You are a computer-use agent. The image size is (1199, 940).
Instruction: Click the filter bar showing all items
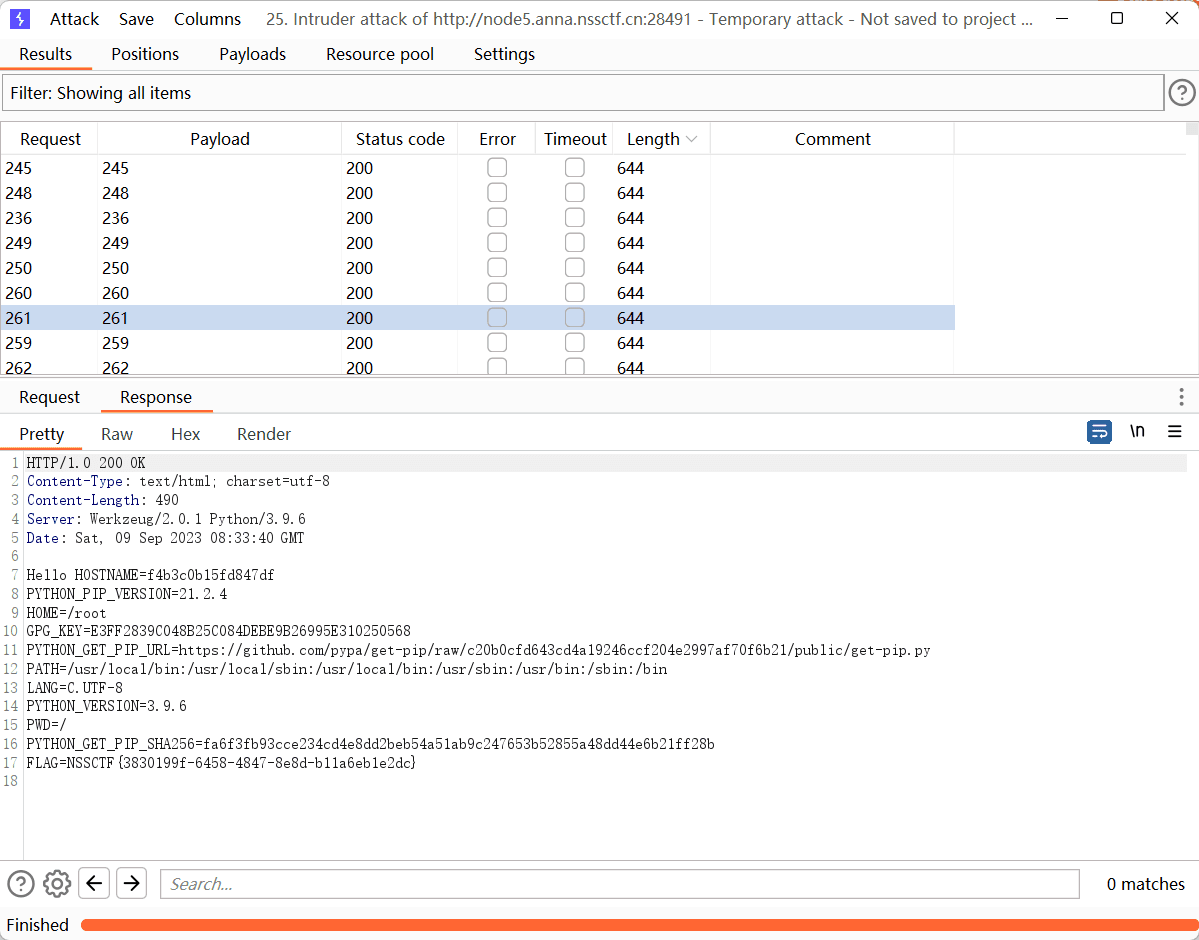[x=583, y=93]
